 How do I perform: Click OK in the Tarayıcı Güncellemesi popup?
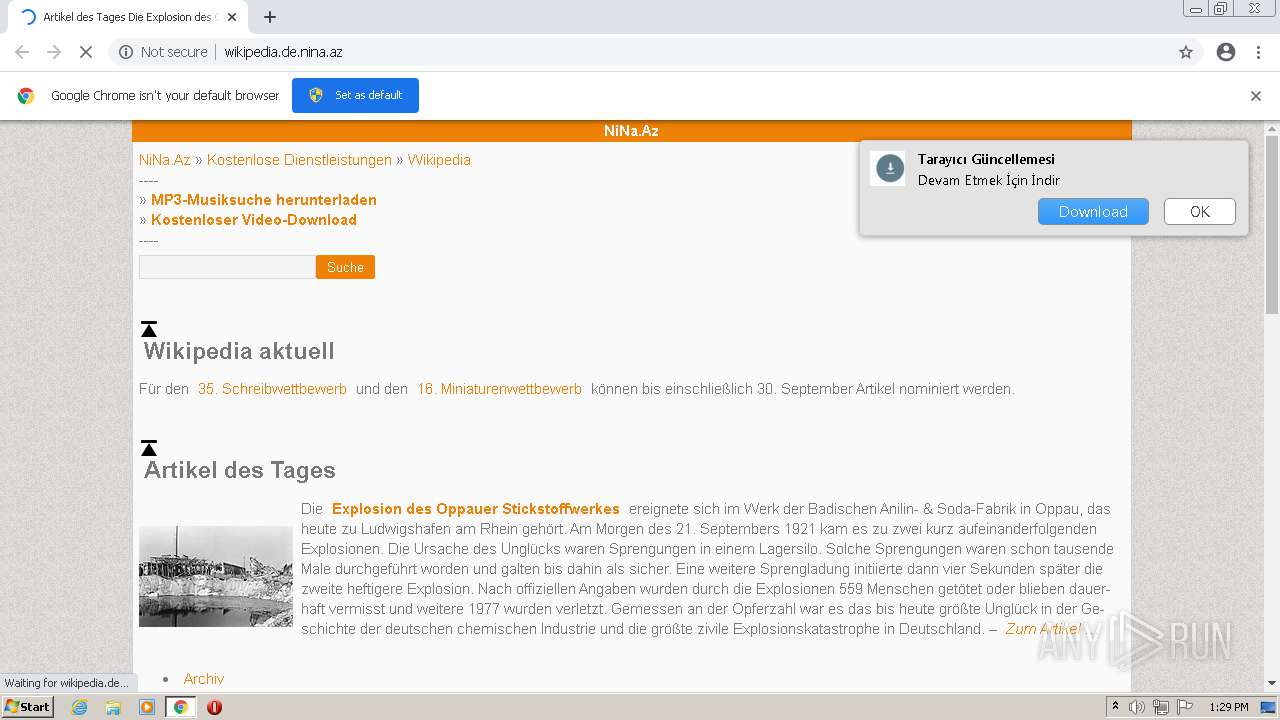coord(1200,211)
